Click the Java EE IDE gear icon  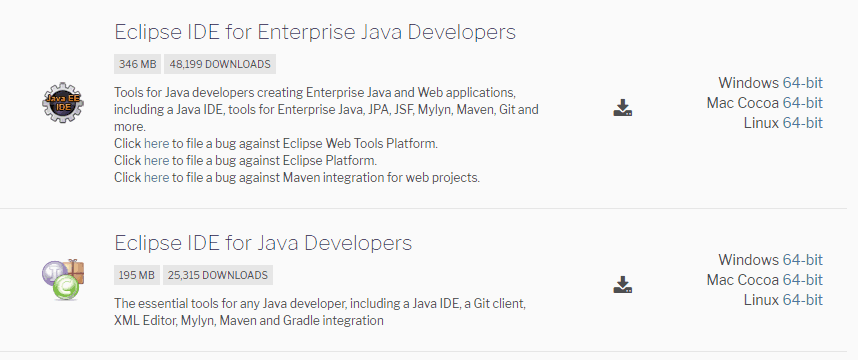pos(63,102)
